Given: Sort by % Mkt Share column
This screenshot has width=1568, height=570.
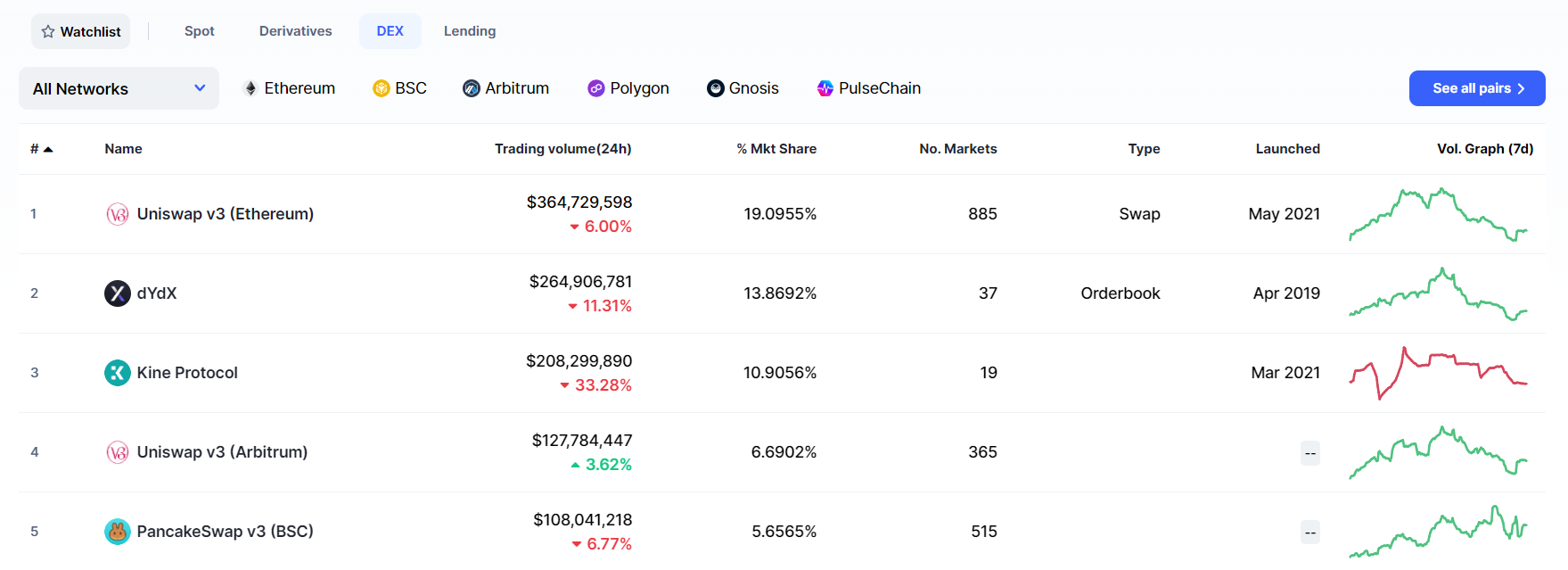Looking at the screenshot, I should pyautogui.click(x=776, y=149).
